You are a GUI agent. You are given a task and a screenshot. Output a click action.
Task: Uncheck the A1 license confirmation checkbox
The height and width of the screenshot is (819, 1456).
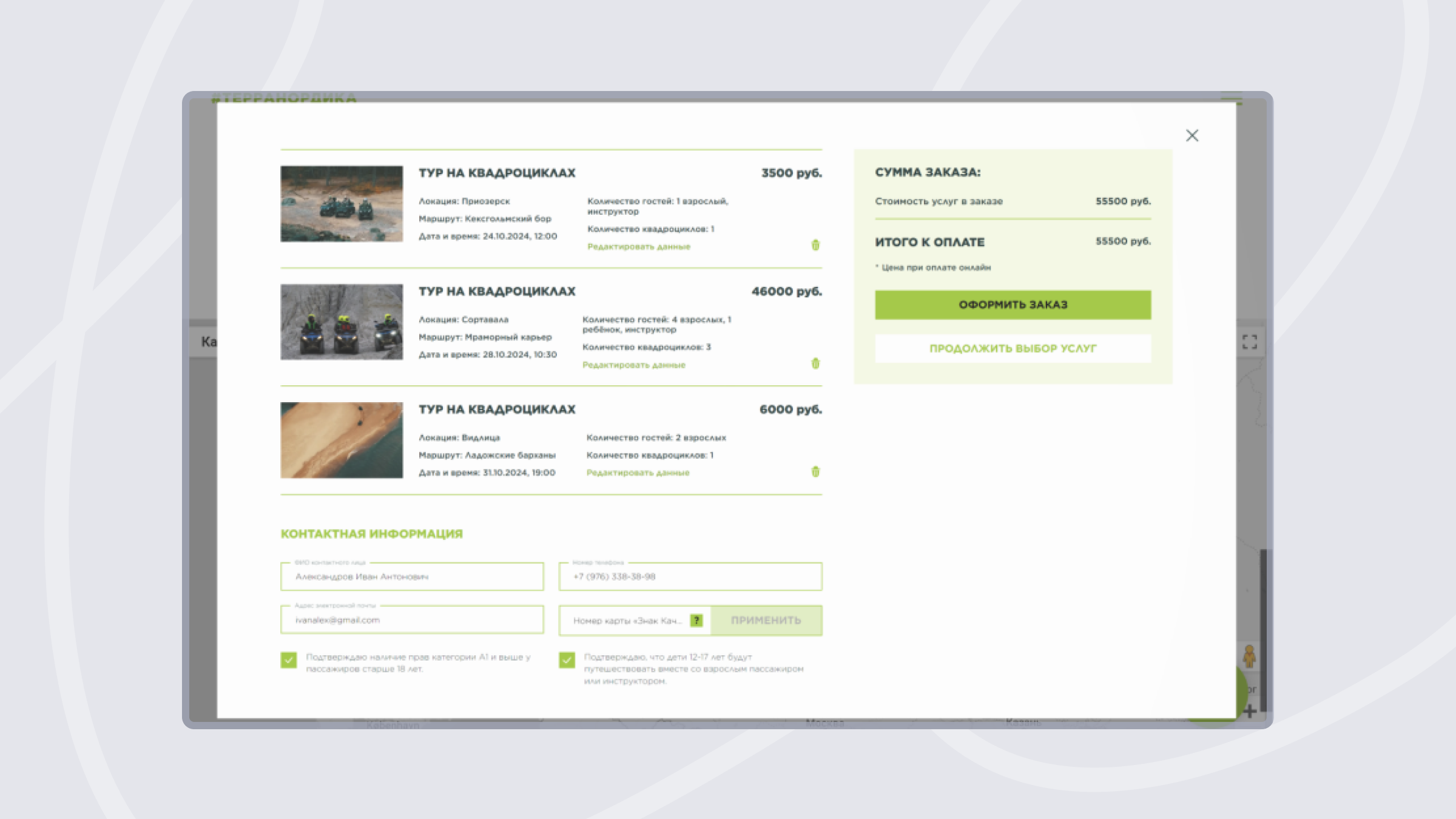[x=289, y=660]
